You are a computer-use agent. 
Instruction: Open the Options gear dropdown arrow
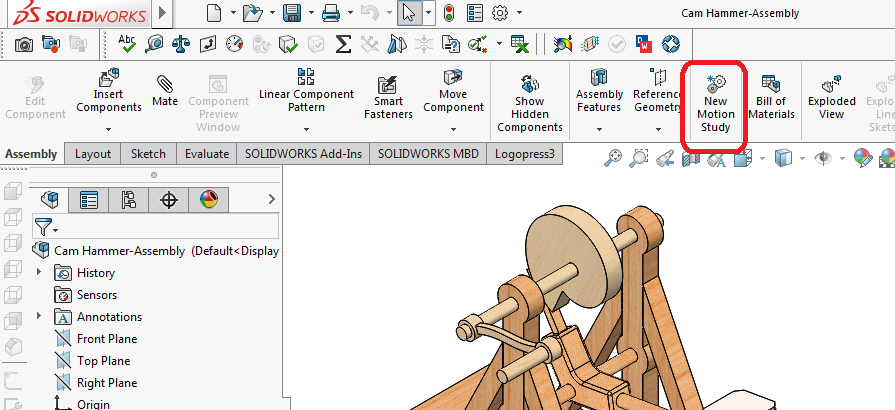coord(519,13)
